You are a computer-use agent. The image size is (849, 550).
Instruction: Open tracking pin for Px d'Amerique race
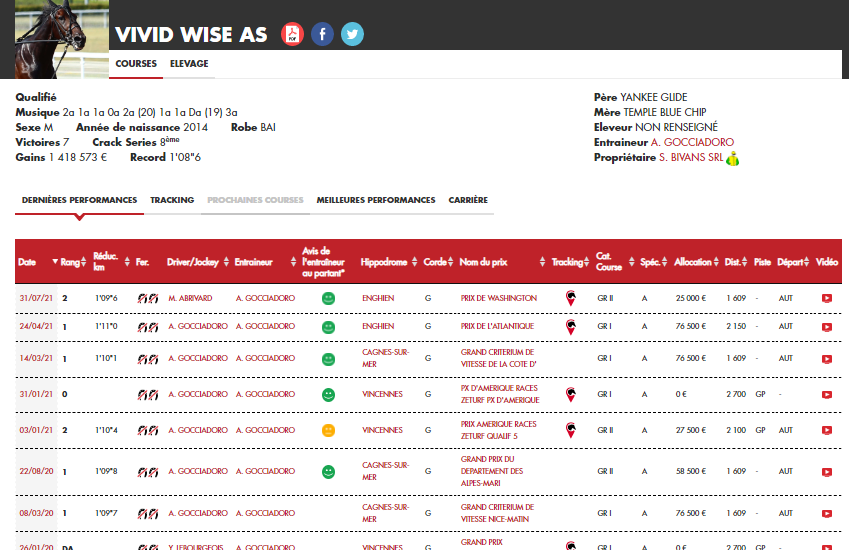[570, 395]
